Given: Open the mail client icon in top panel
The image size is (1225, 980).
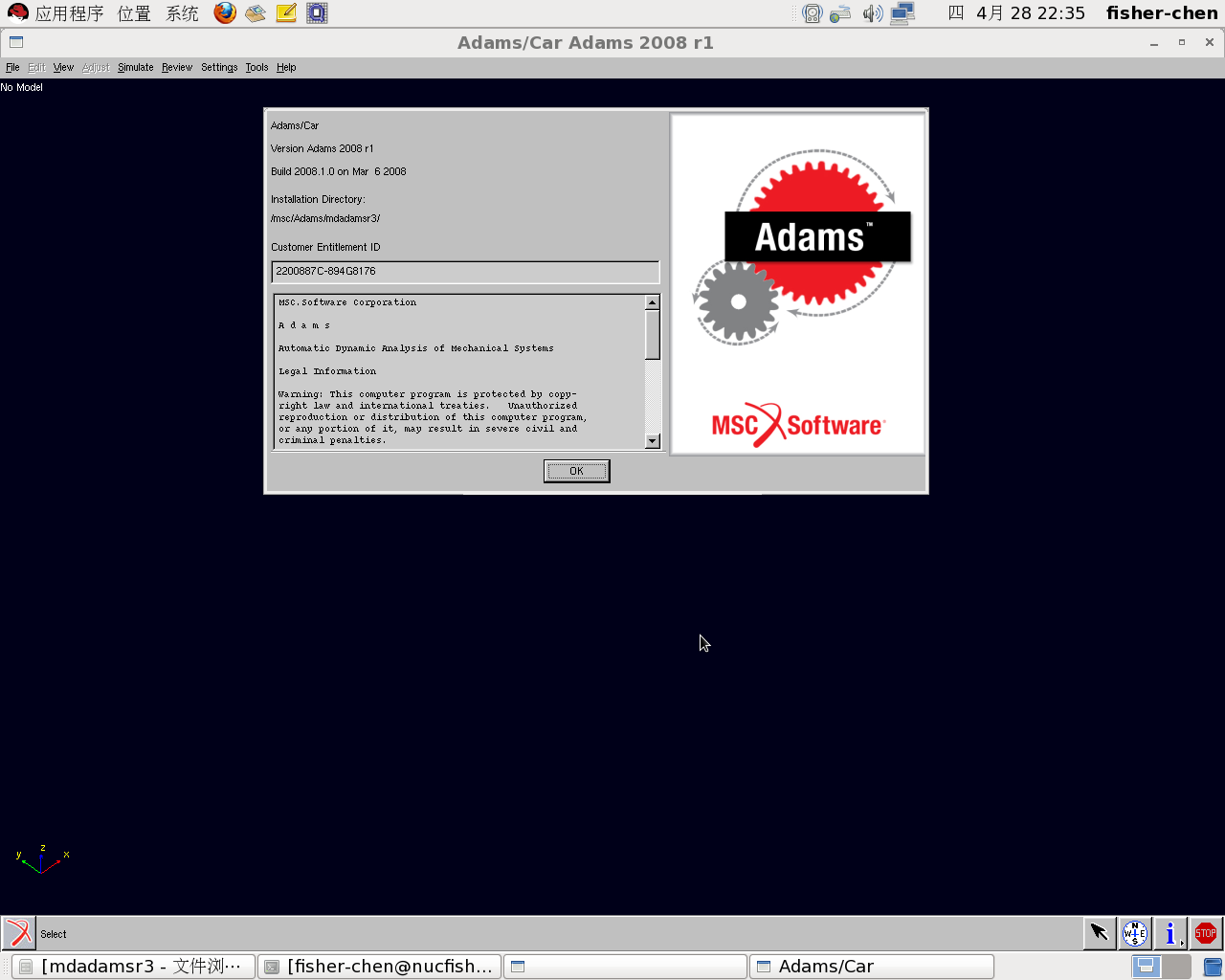Looking at the screenshot, I should pyautogui.click(x=256, y=13).
